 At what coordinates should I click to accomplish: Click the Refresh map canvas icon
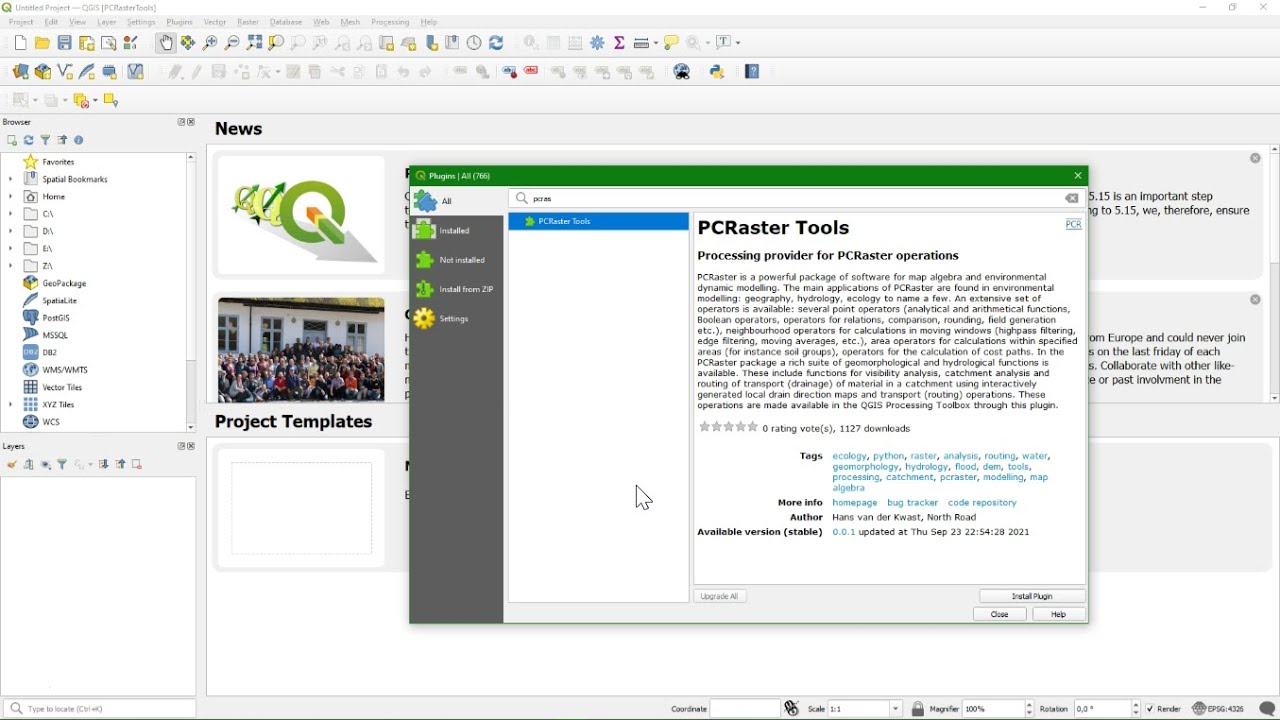[496, 43]
